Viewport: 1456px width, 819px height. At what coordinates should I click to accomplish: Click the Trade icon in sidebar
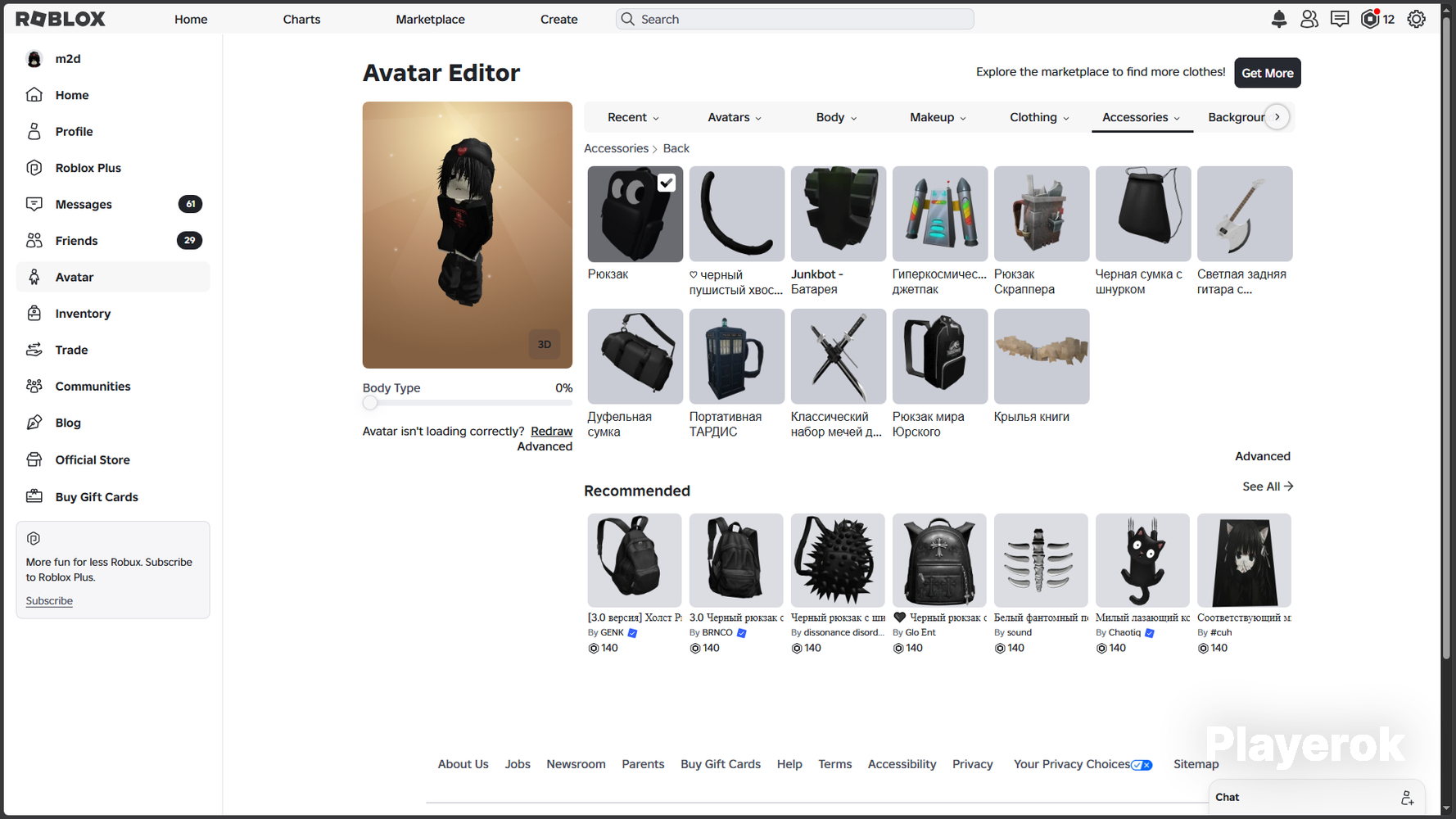coord(34,350)
